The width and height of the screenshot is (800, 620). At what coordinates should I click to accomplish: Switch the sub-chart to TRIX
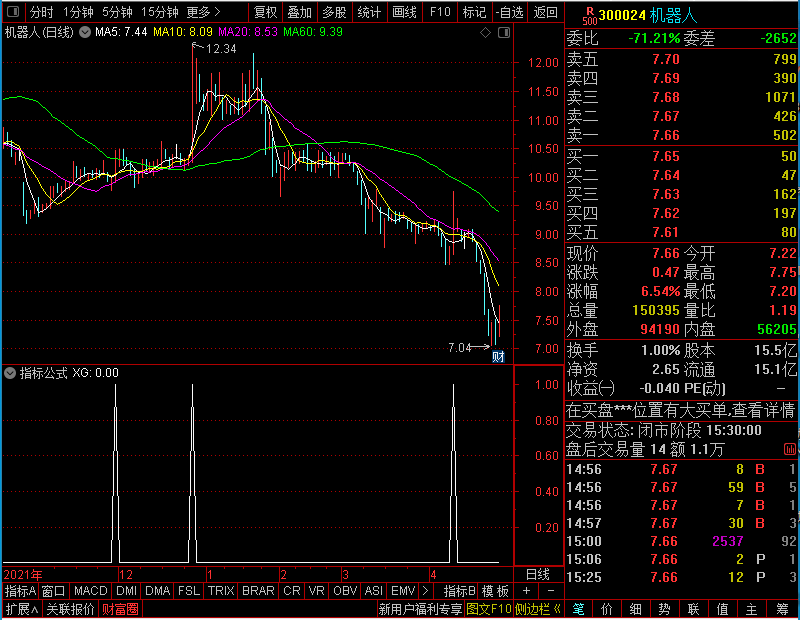tap(221, 591)
